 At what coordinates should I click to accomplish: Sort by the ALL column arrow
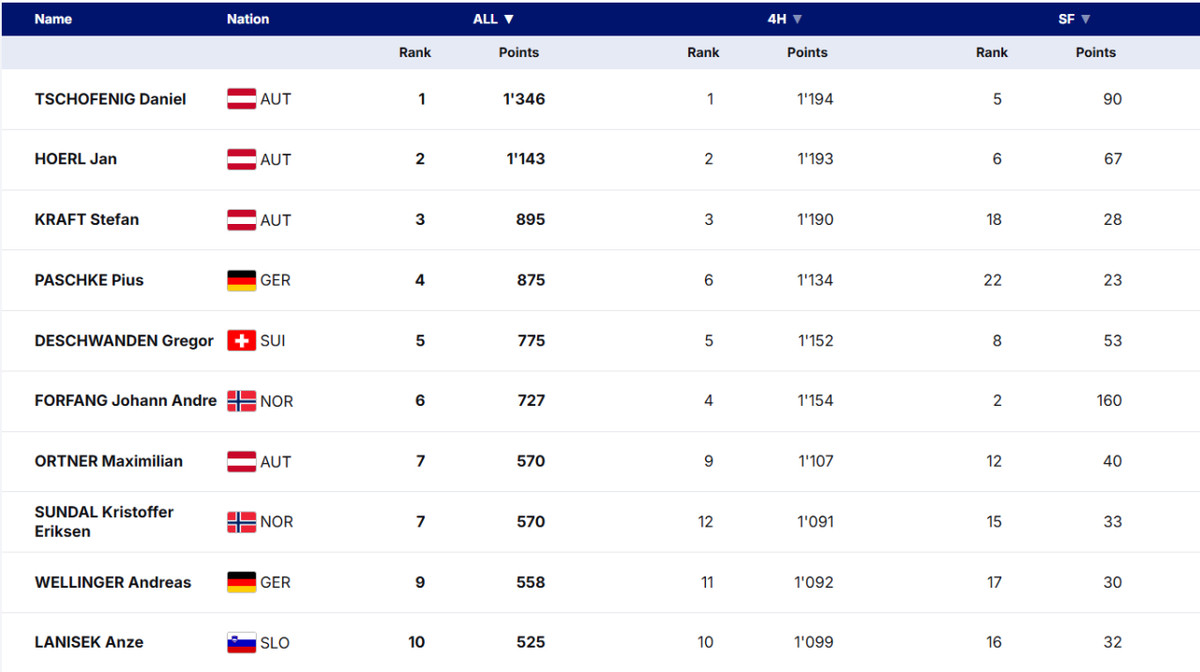[509, 19]
